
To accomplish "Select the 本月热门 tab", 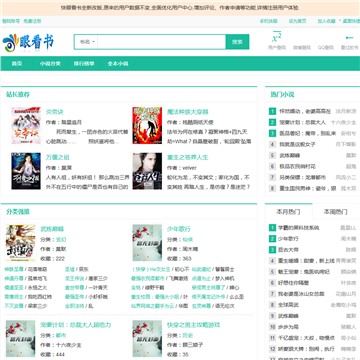I will pos(289,211).
